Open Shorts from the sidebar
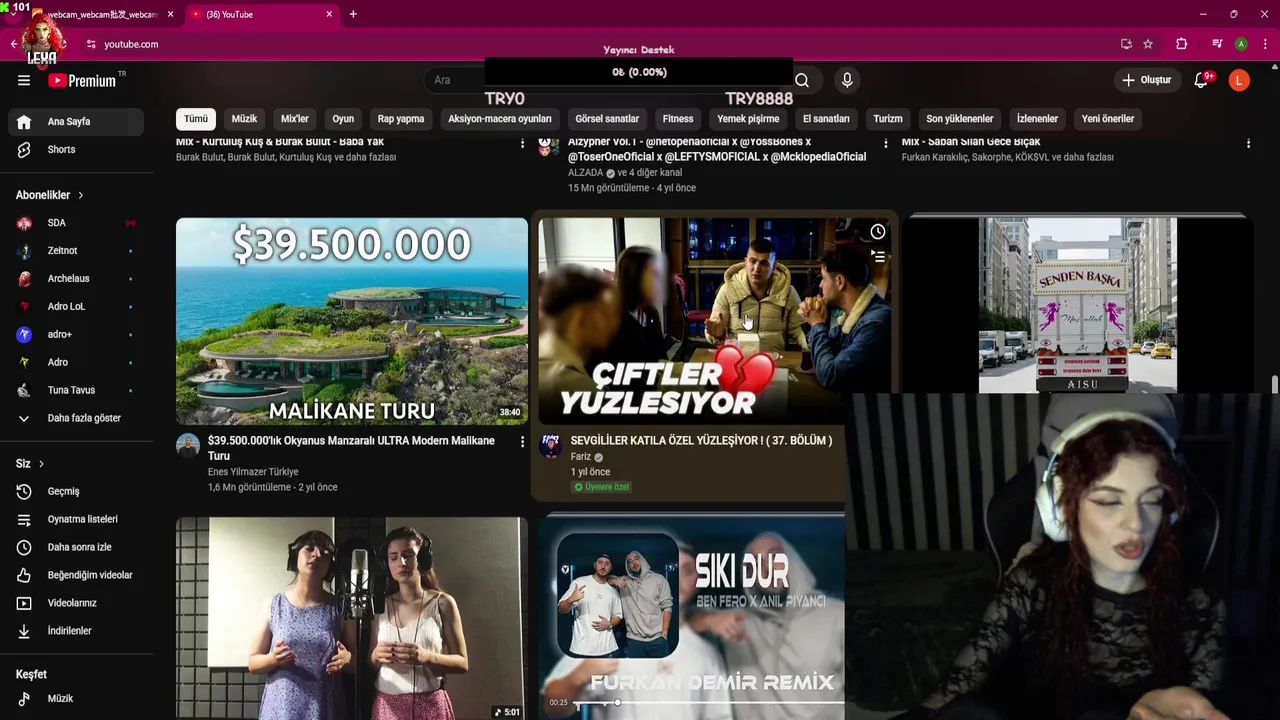This screenshot has height=720, width=1280. point(77,149)
